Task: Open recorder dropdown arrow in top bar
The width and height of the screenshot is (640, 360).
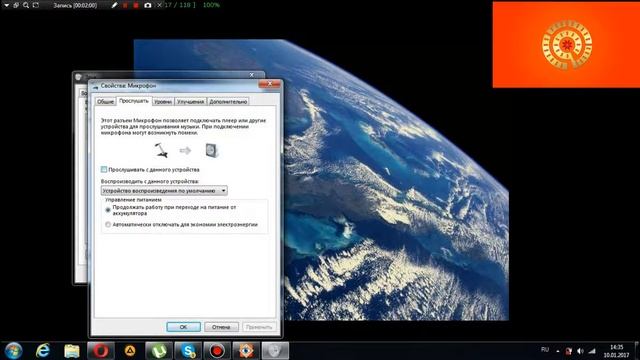Action: pos(6,5)
